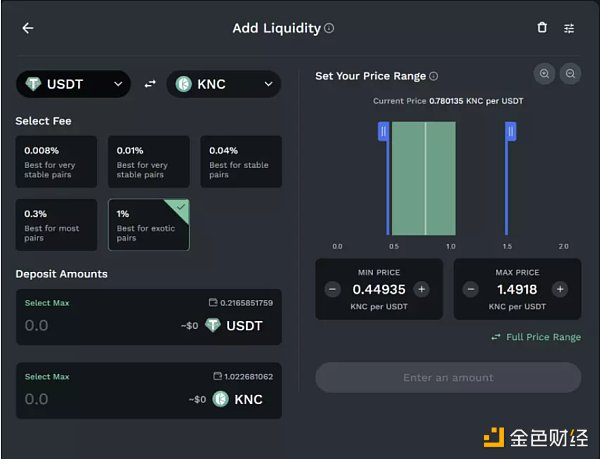The width and height of the screenshot is (600, 459).
Task: Click the back arrow icon
Action: 28,28
